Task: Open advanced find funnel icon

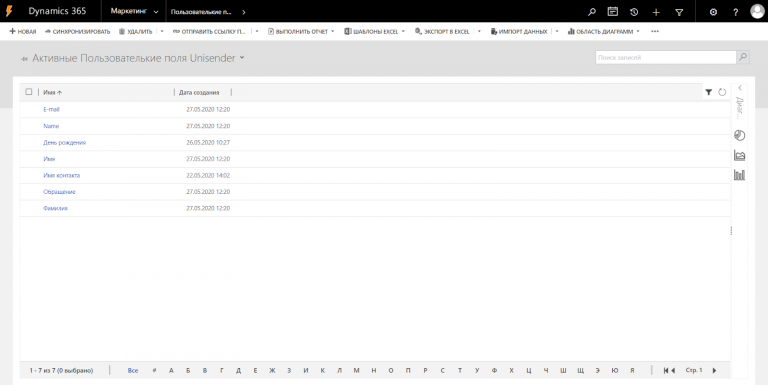Action: (679, 12)
